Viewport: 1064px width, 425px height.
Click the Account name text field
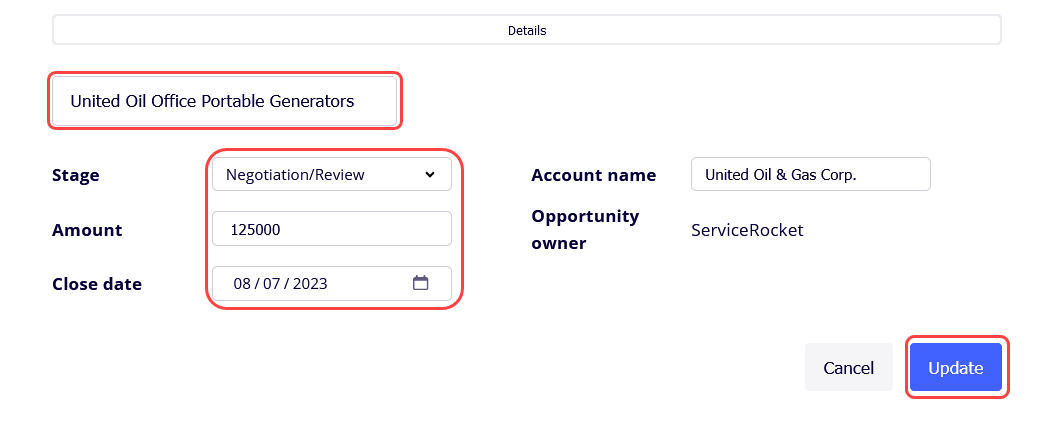click(811, 174)
